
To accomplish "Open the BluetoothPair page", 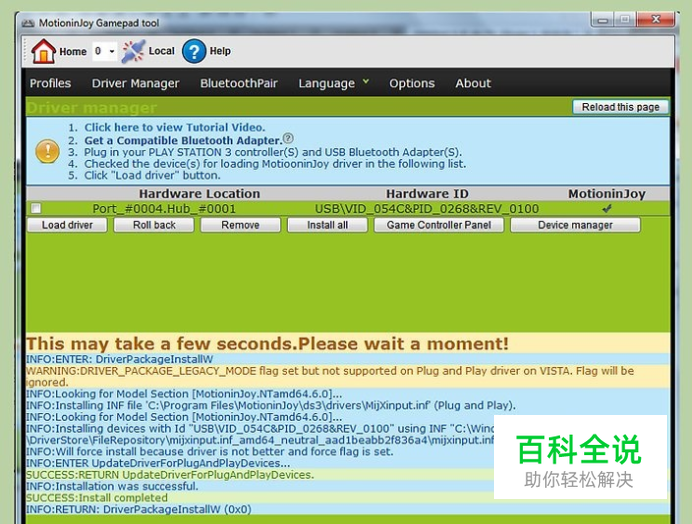I will click(239, 83).
